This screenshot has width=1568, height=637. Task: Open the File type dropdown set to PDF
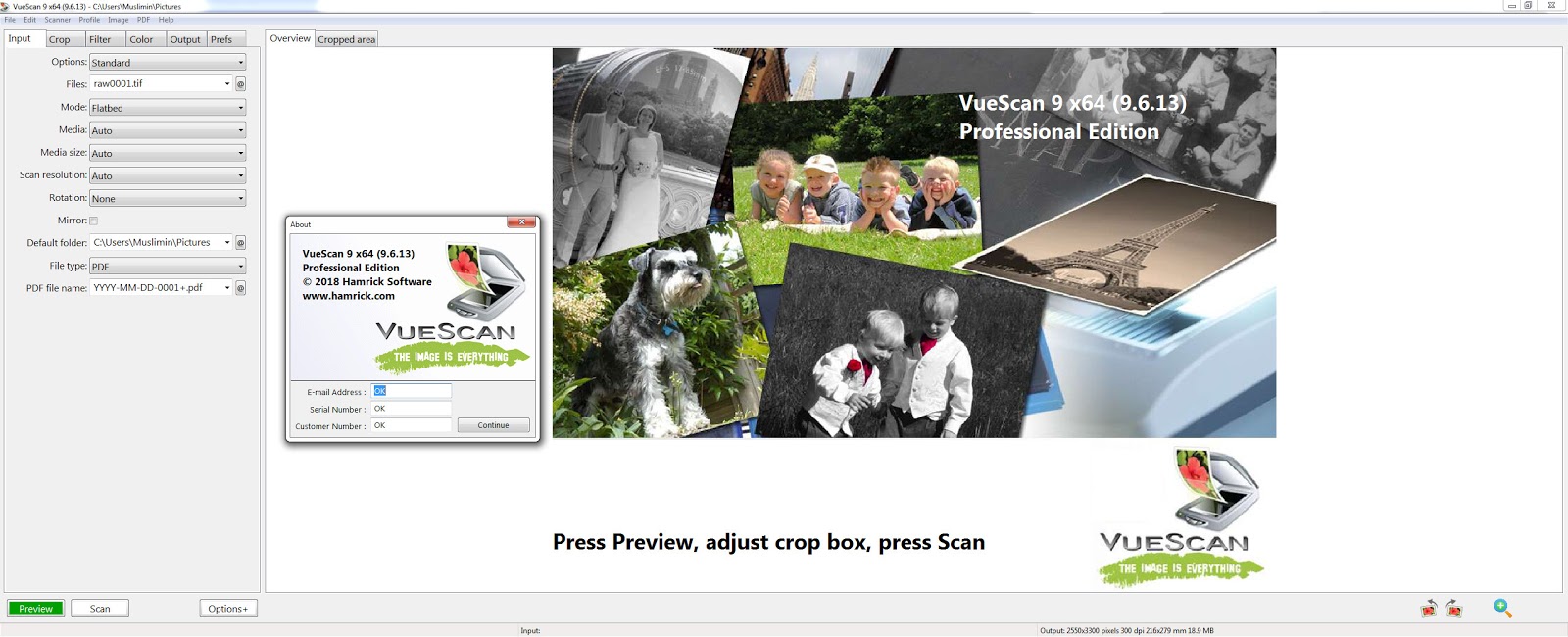pyautogui.click(x=168, y=266)
